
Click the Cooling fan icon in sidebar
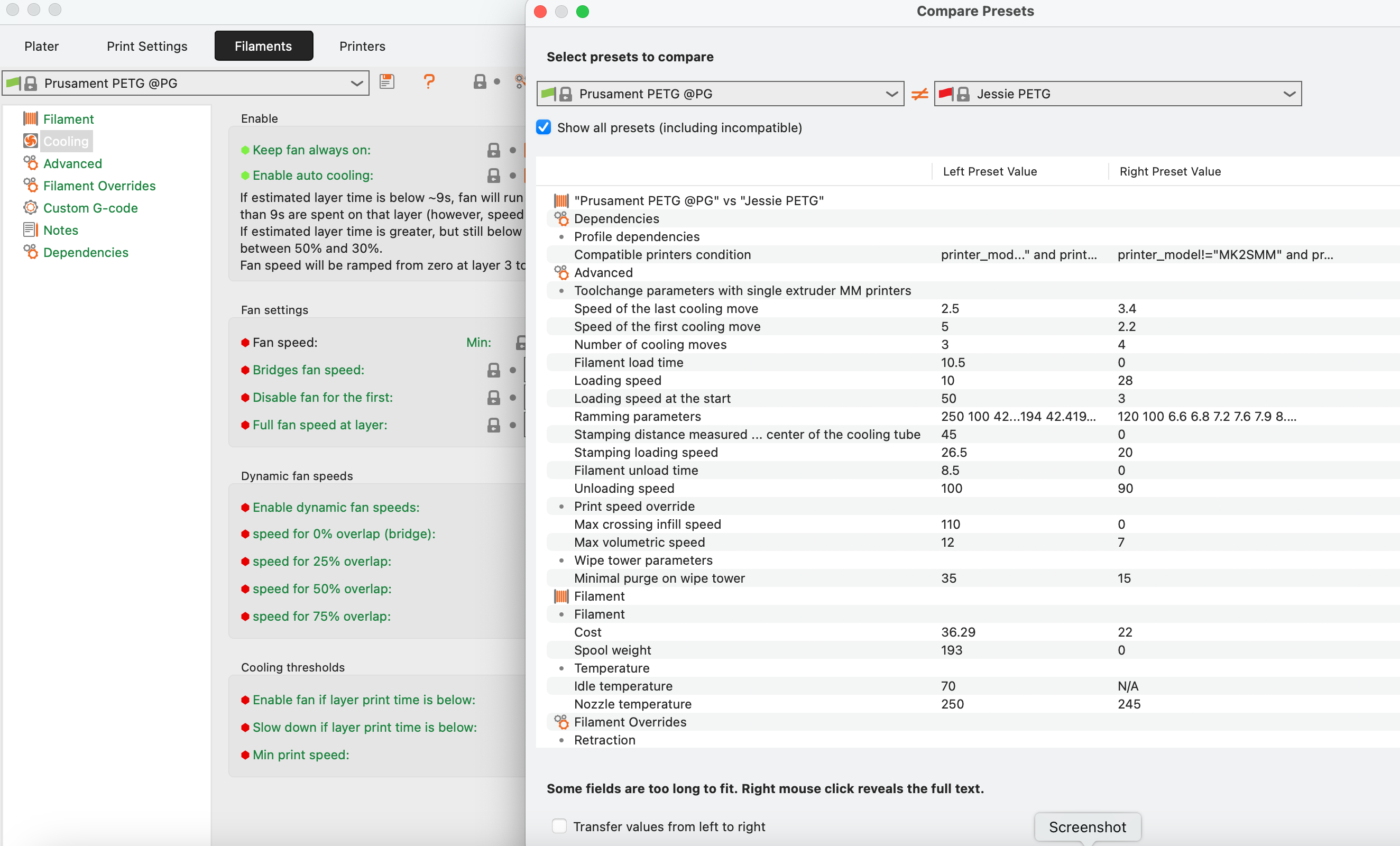[31, 141]
